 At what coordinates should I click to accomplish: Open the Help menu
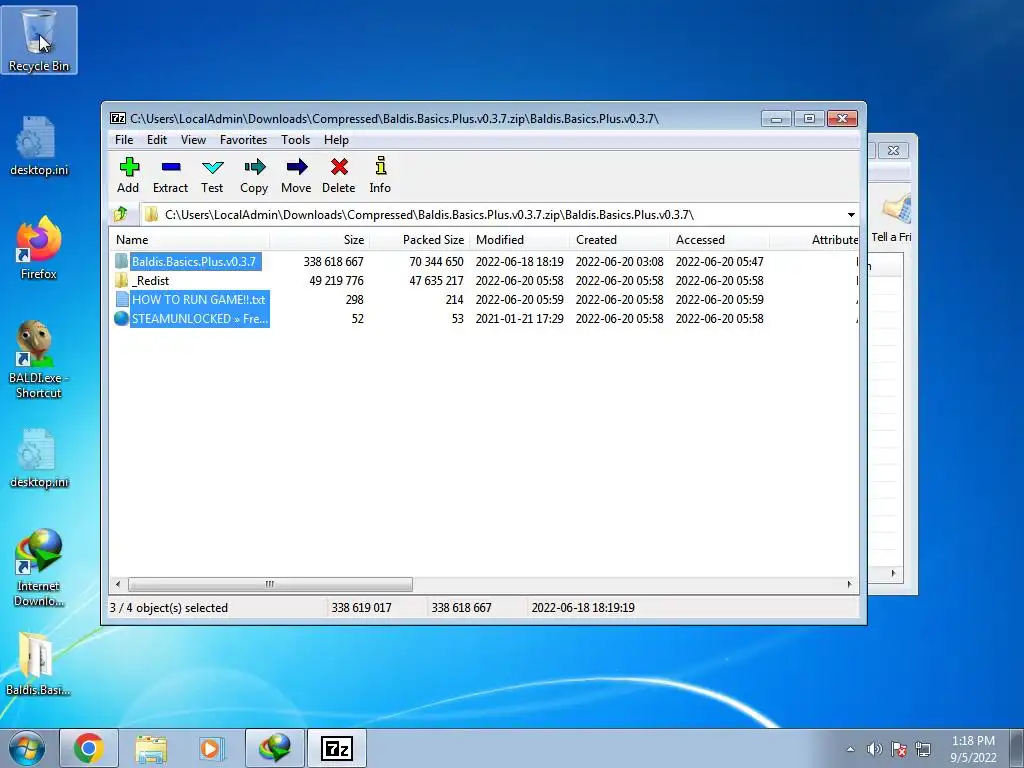click(x=336, y=140)
